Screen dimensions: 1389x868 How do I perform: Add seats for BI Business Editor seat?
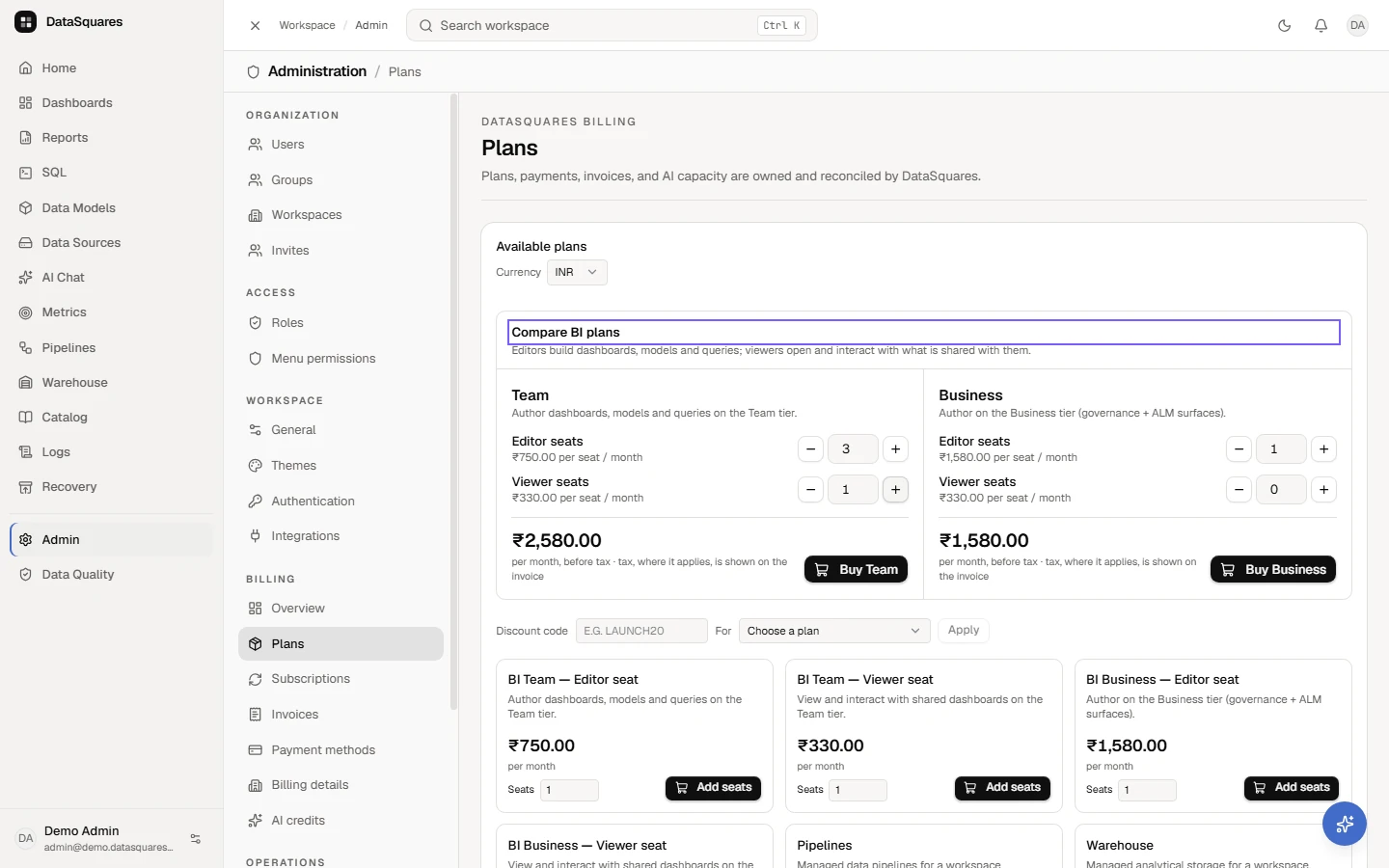click(x=1292, y=788)
